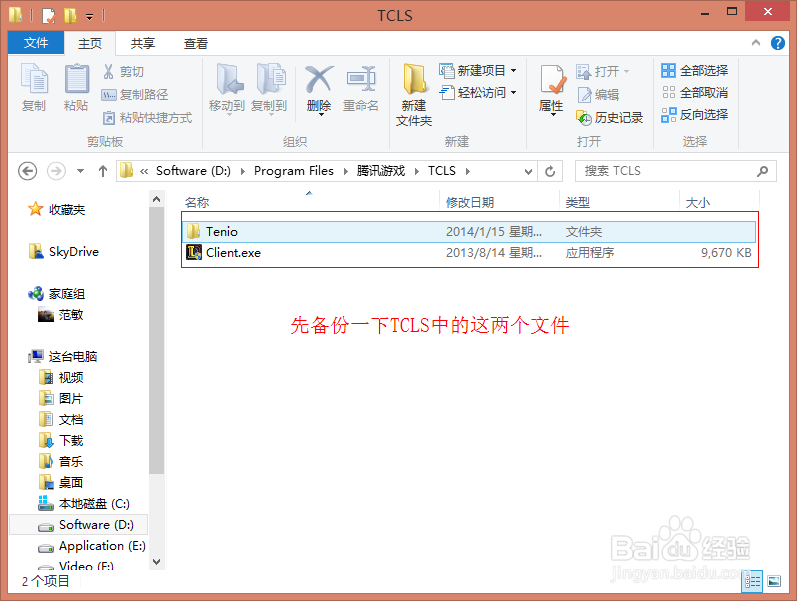797x601 pixels.
Task: Switch to the Share (共享) tab
Action: click(143, 44)
